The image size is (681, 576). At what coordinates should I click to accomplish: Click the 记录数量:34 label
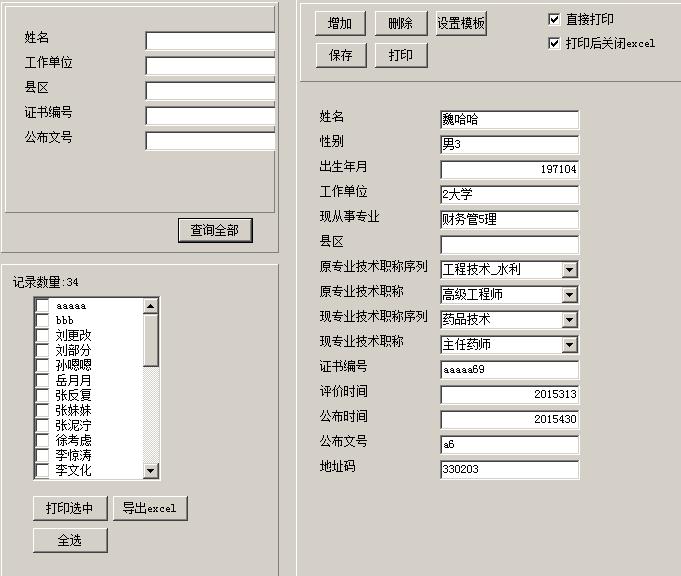[46, 282]
